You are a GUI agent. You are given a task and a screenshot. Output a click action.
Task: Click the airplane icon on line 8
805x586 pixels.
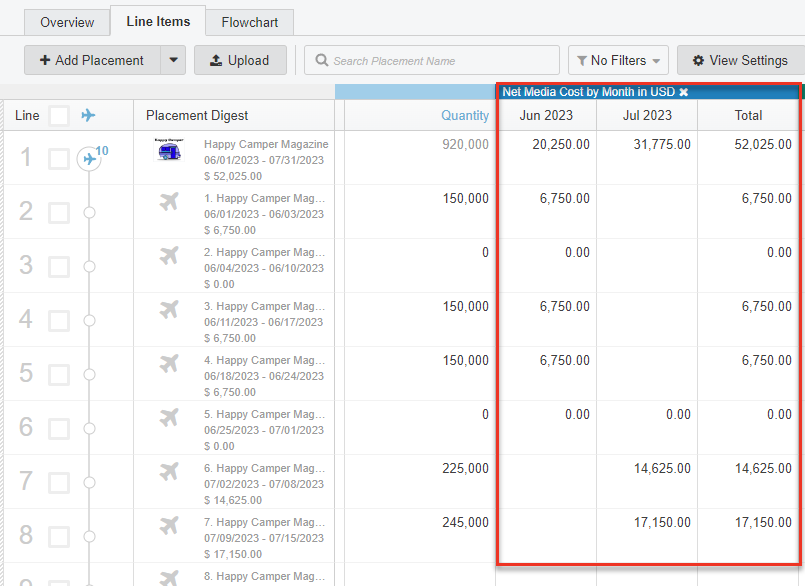[x=168, y=526]
